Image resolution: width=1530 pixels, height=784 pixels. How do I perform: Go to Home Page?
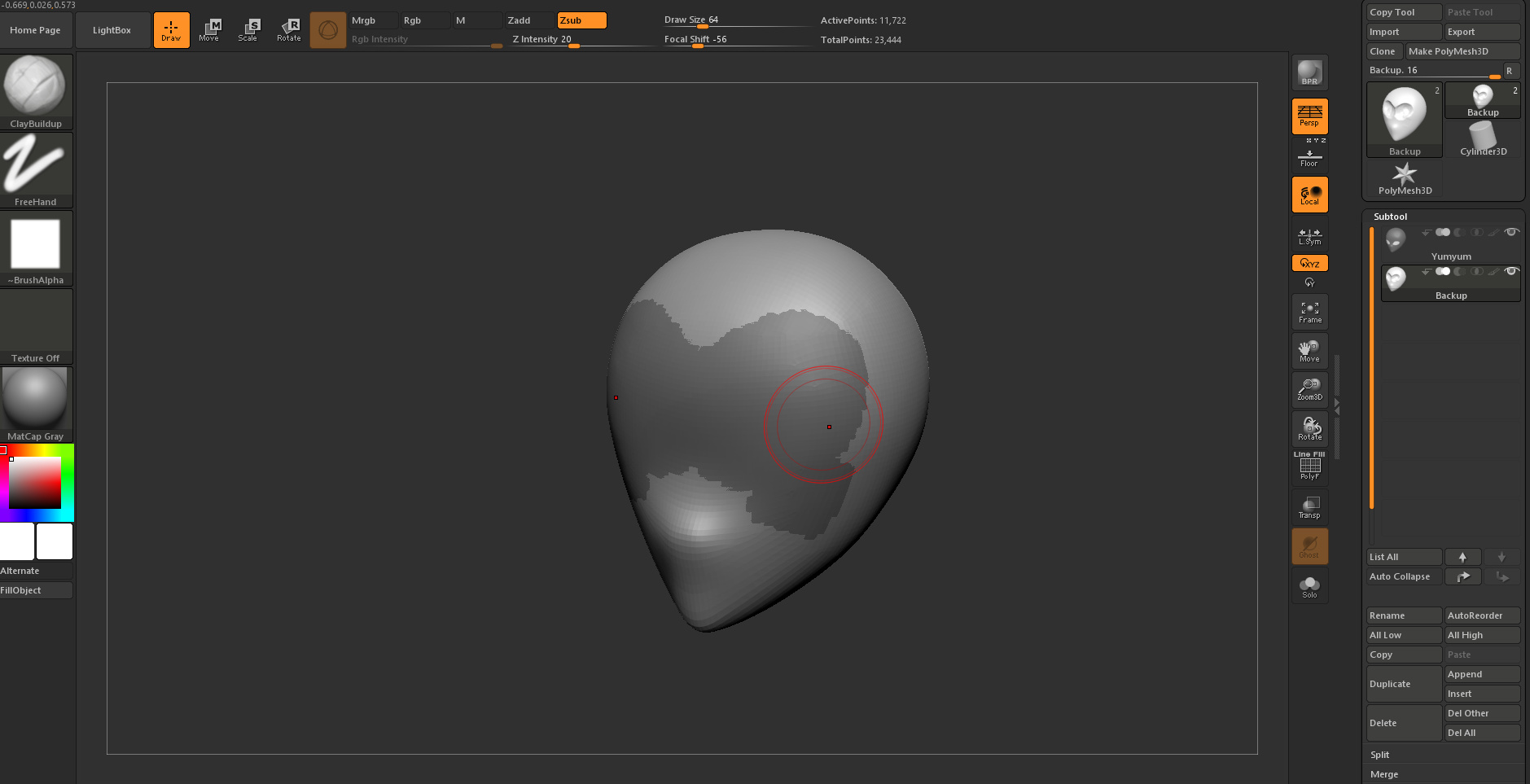click(x=35, y=30)
